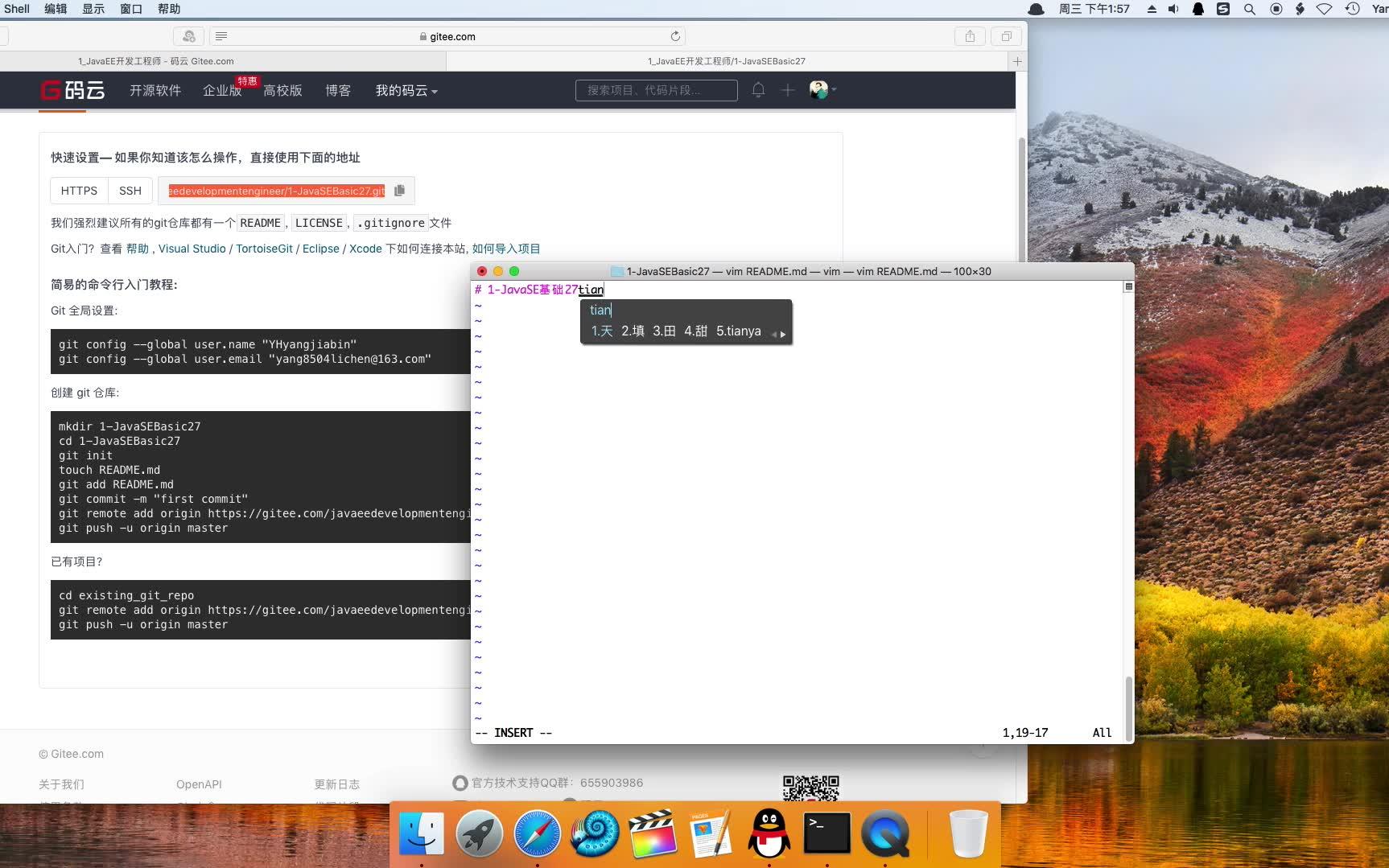Open Terminal app in Dock
This screenshot has width=1389, height=868.
(827, 833)
